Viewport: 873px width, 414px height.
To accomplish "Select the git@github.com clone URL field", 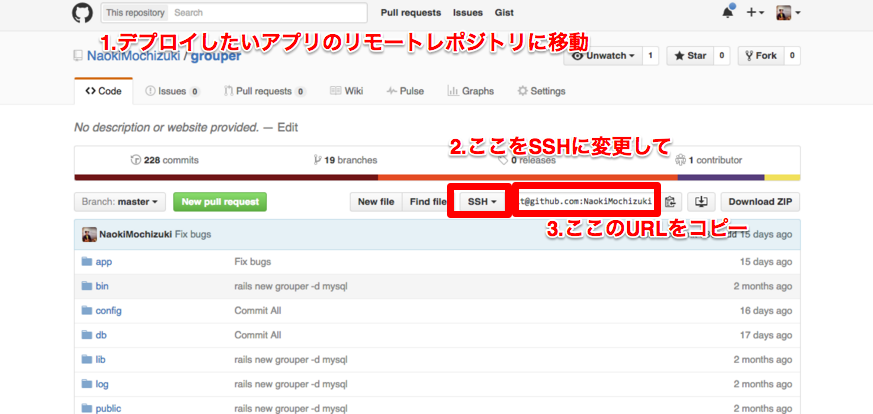I will coord(586,202).
